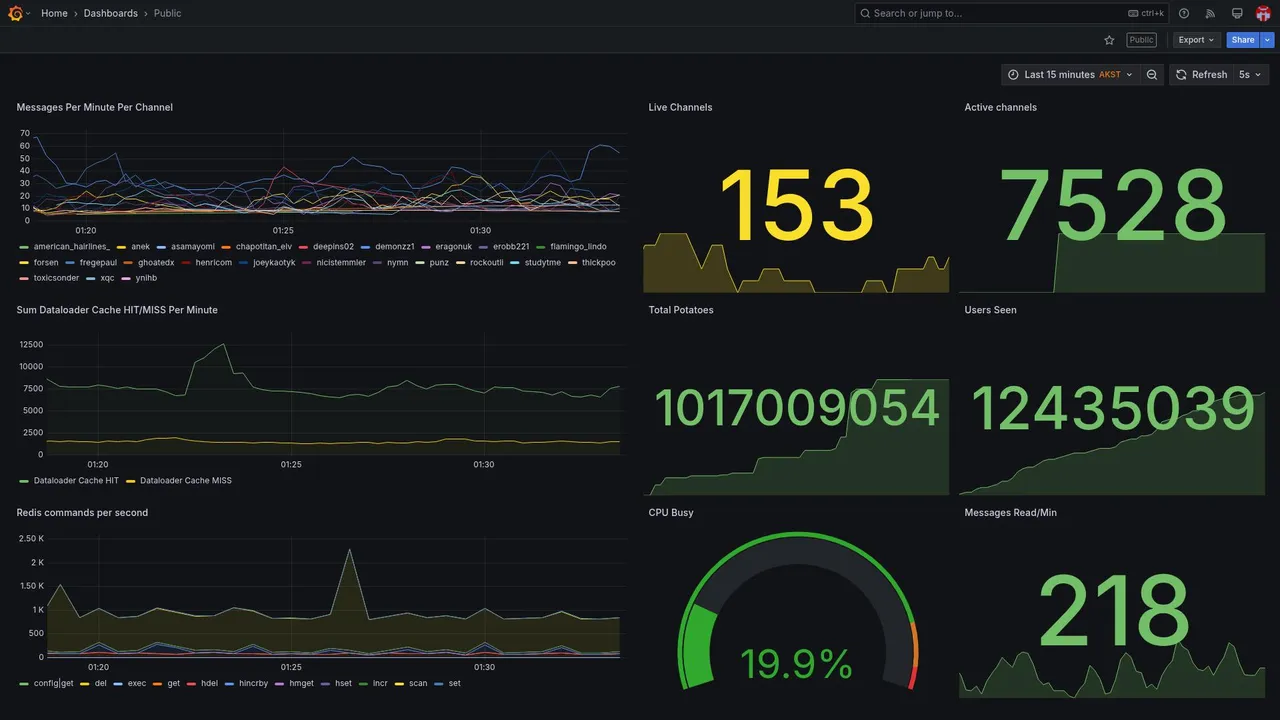Expand the 5s refresh interval dropdown
Screen dimensions: 1280x720
point(1250,75)
